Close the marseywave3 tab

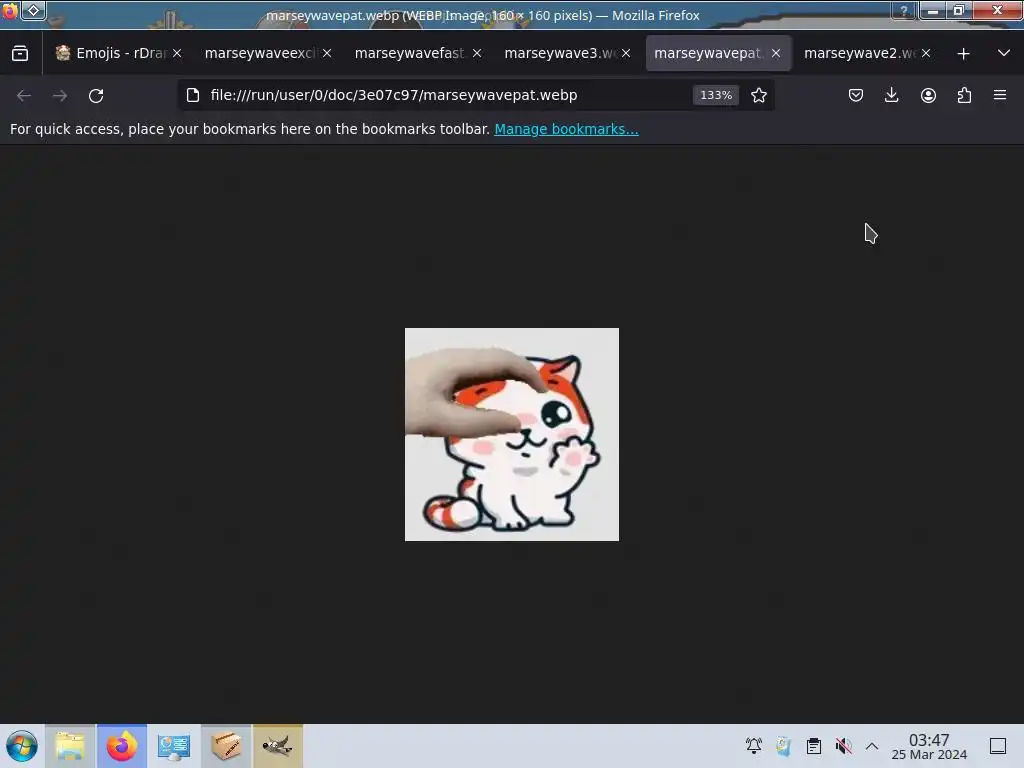pos(626,54)
